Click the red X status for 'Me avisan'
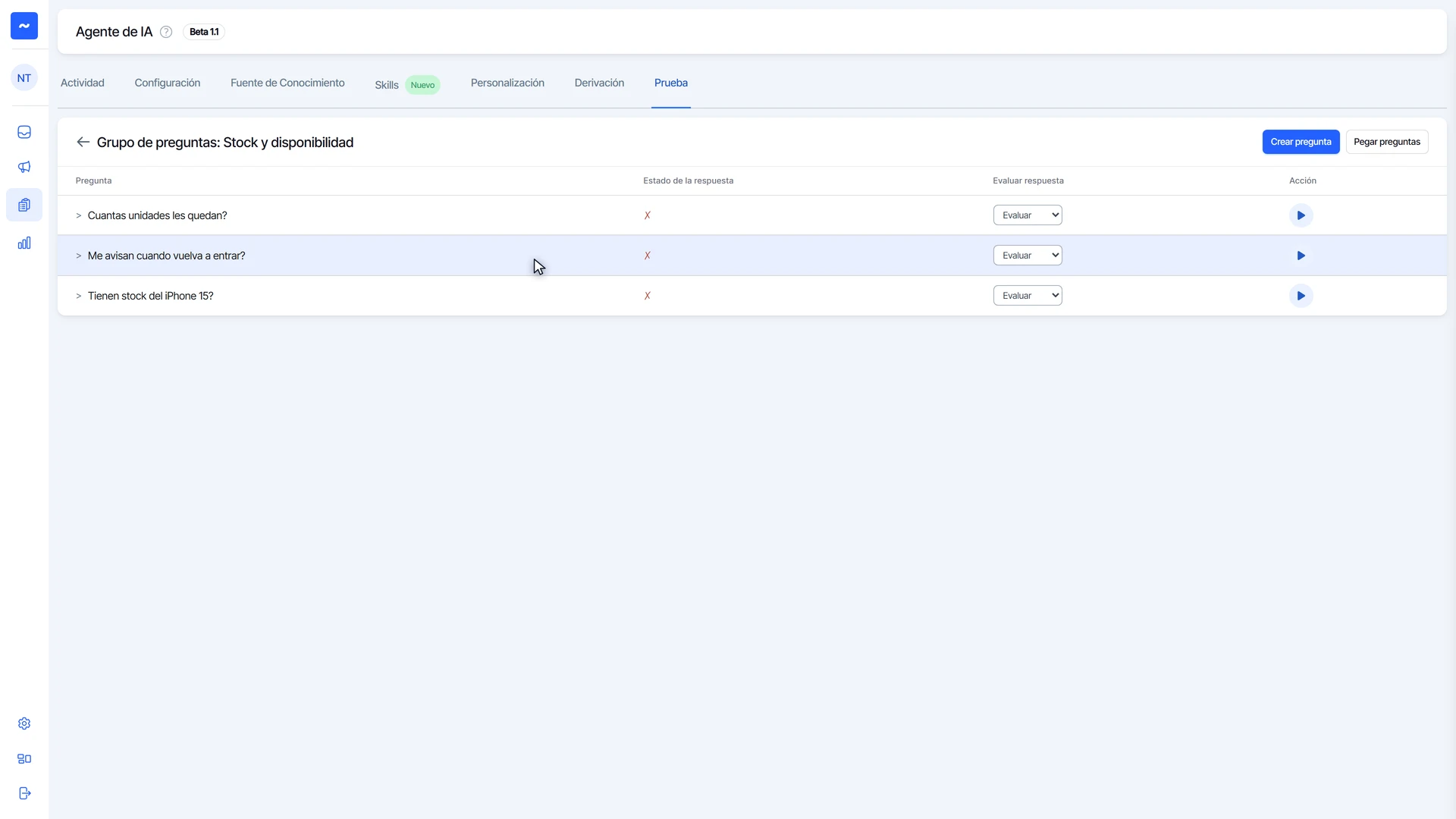 (x=648, y=256)
